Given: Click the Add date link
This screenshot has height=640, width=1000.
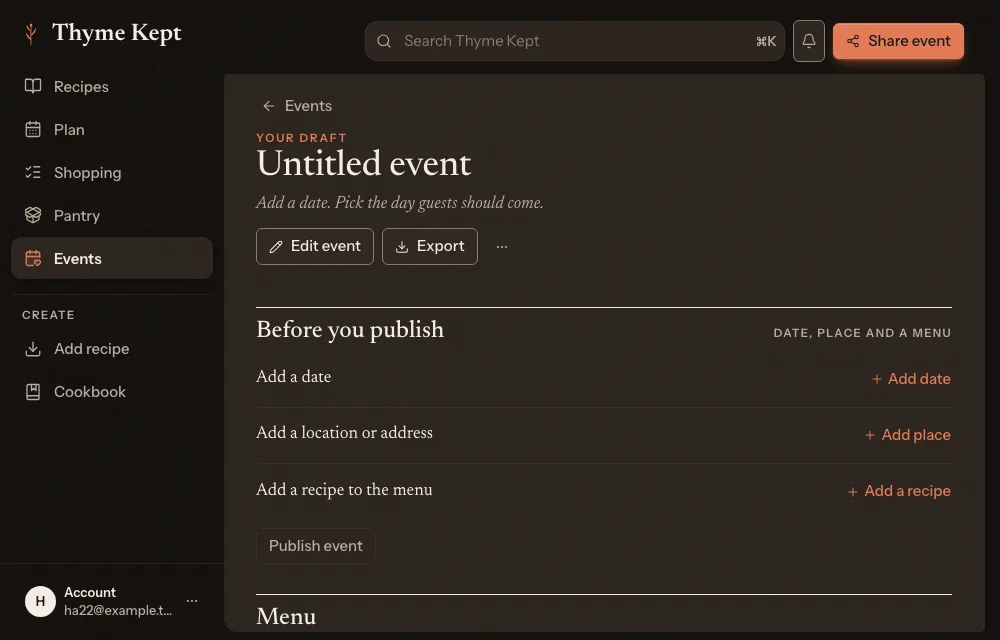Looking at the screenshot, I should (911, 379).
